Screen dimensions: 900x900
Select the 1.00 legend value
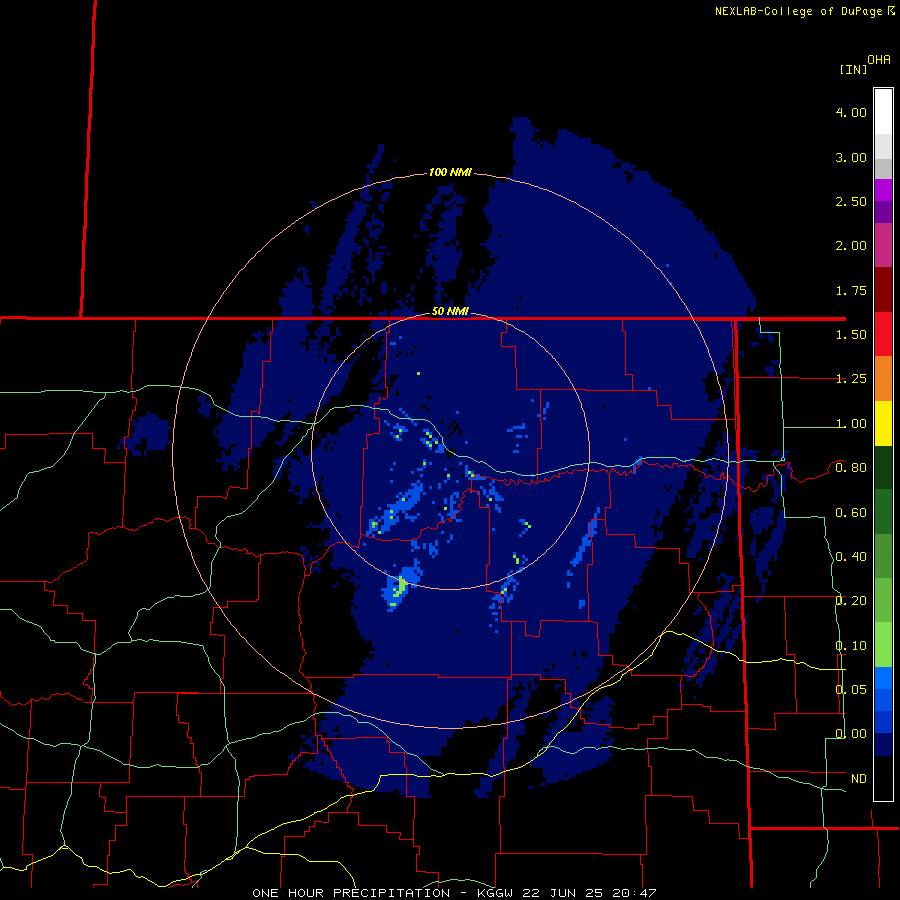click(x=851, y=424)
